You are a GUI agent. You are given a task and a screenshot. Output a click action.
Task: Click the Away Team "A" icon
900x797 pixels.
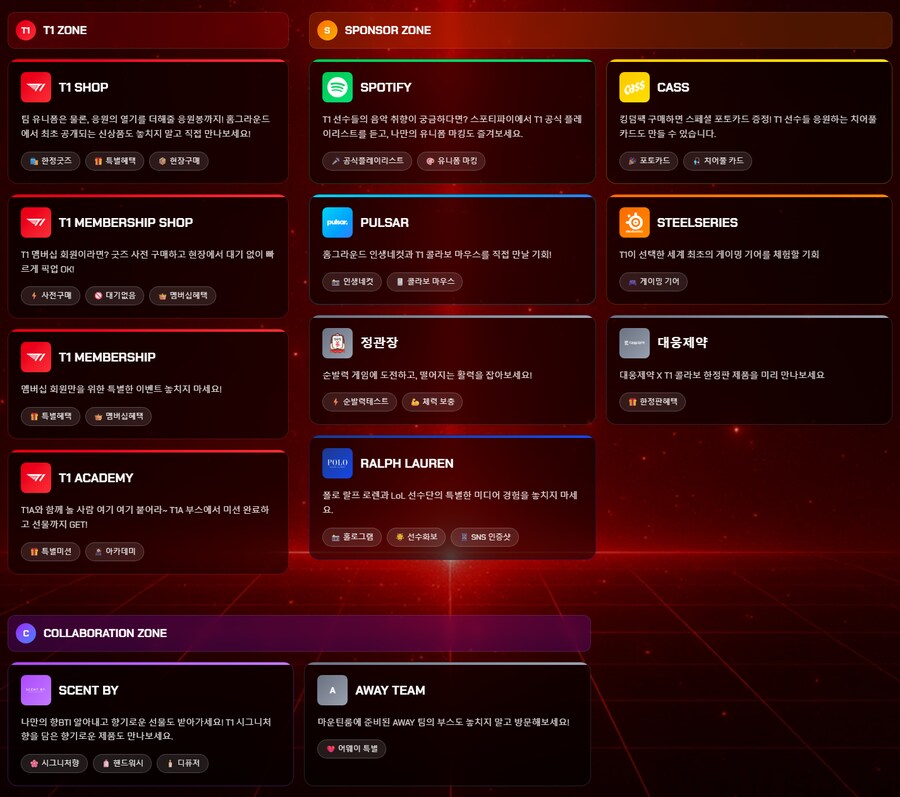332,690
